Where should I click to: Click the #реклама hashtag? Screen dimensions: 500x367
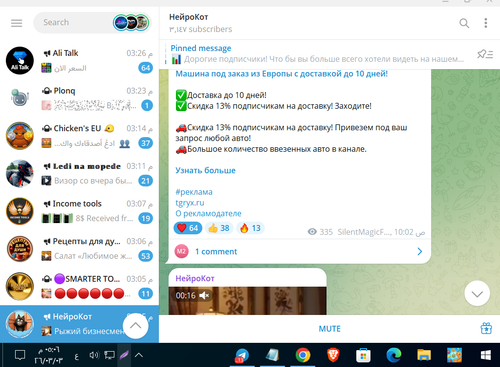point(194,192)
